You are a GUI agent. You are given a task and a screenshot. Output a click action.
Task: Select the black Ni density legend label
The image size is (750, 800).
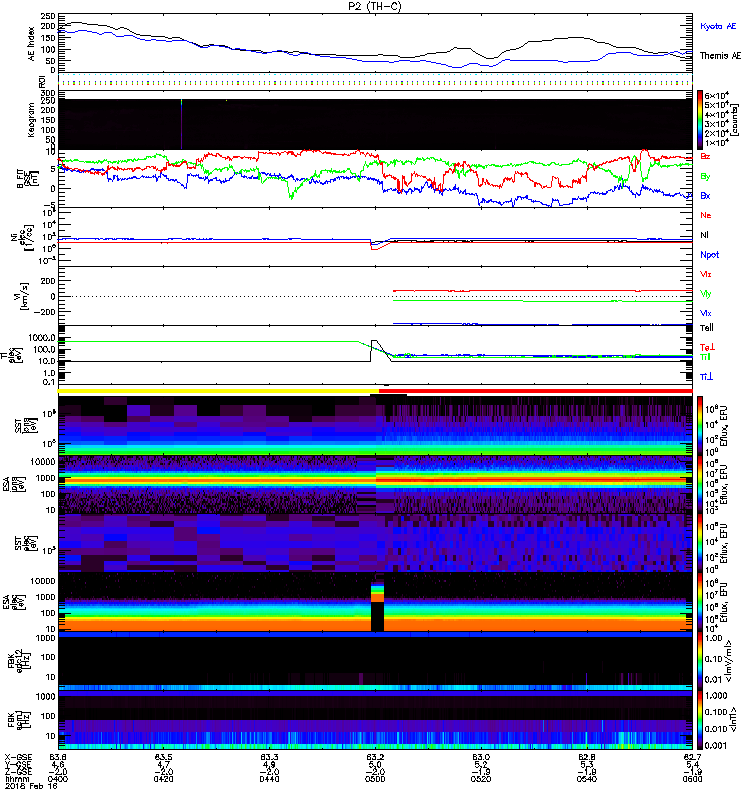click(705, 235)
